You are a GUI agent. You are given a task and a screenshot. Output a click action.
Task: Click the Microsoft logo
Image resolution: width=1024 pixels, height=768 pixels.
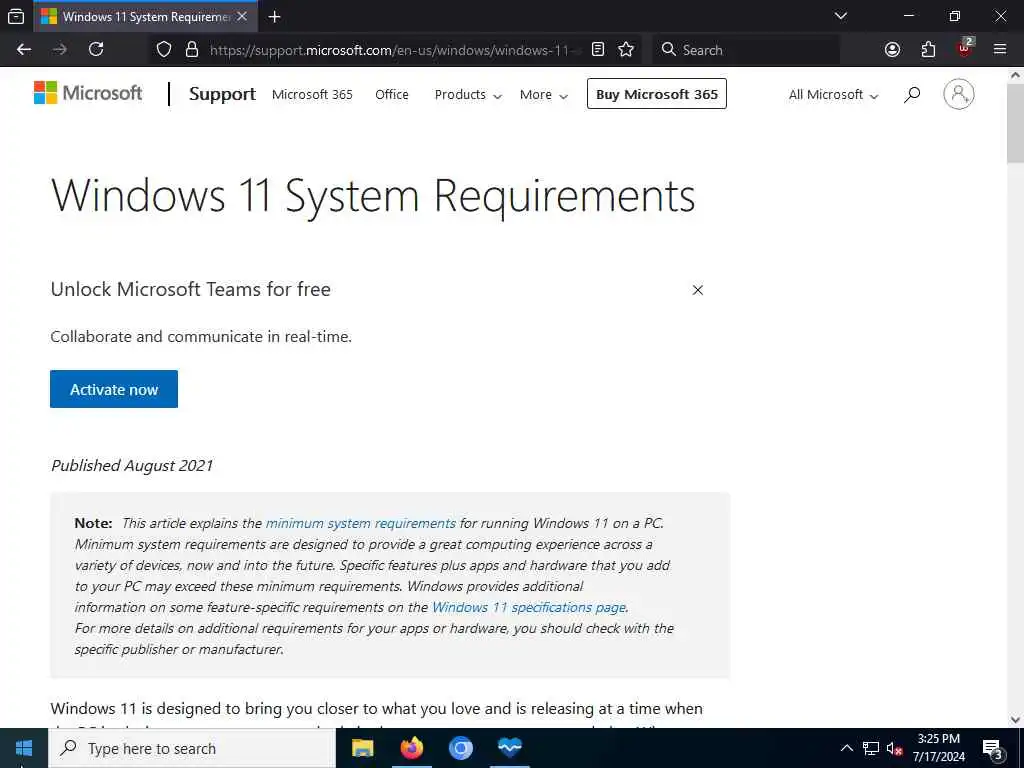[x=88, y=93]
